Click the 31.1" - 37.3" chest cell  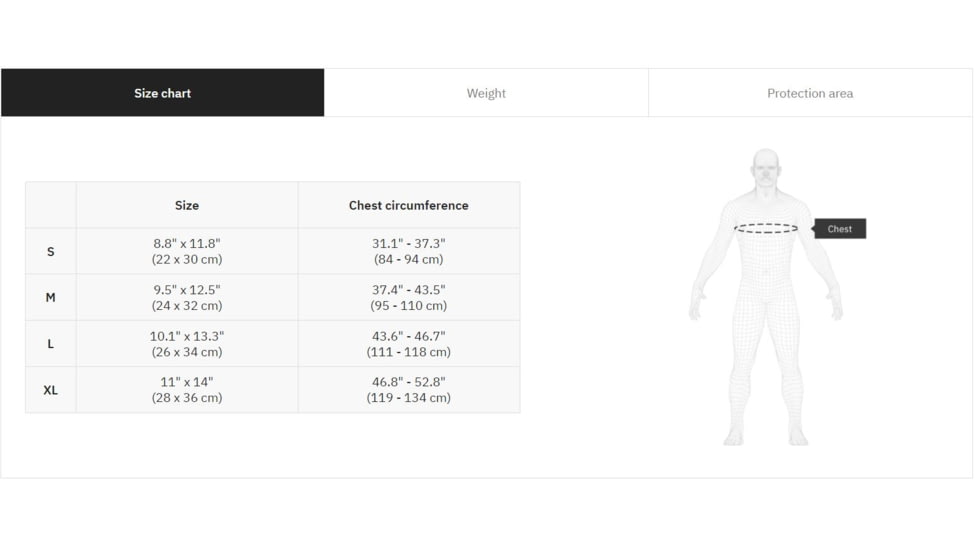pos(408,251)
